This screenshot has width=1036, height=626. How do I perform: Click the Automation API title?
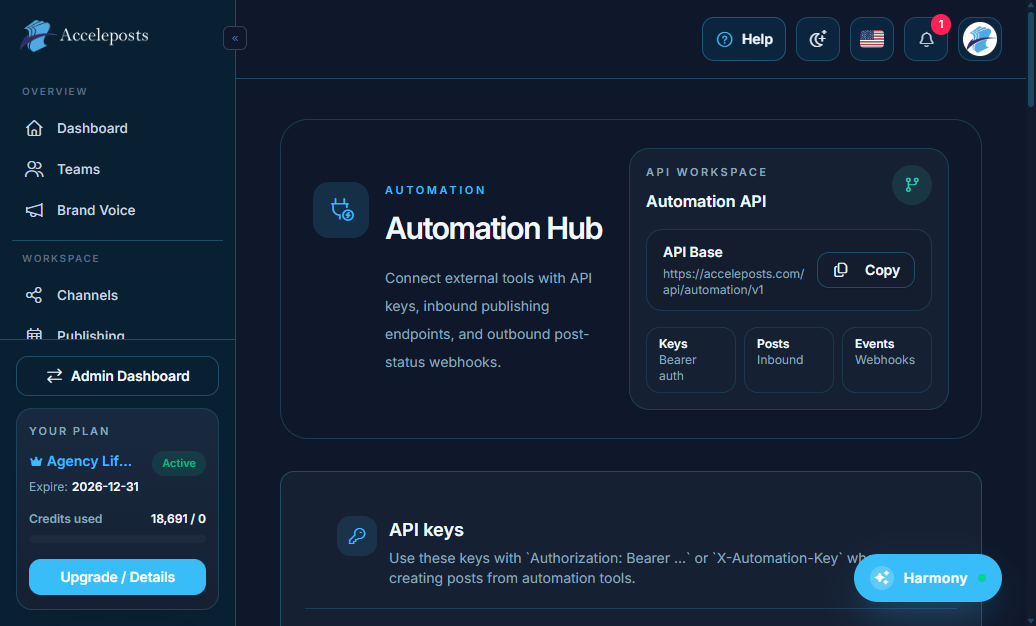click(706, 202)
